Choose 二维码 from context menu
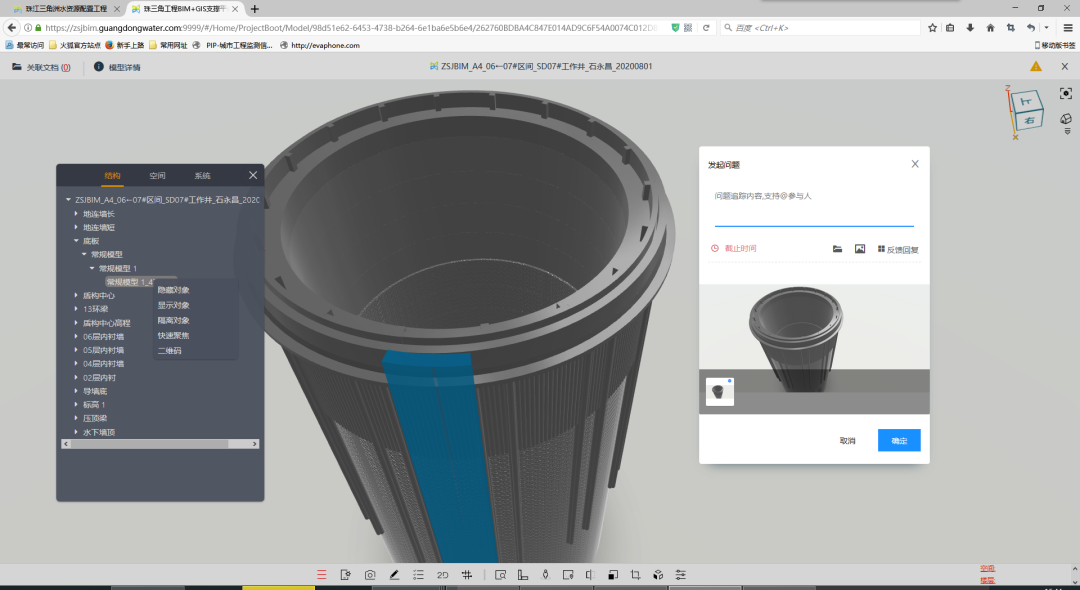1080x590 pixels. coord(169,351)
